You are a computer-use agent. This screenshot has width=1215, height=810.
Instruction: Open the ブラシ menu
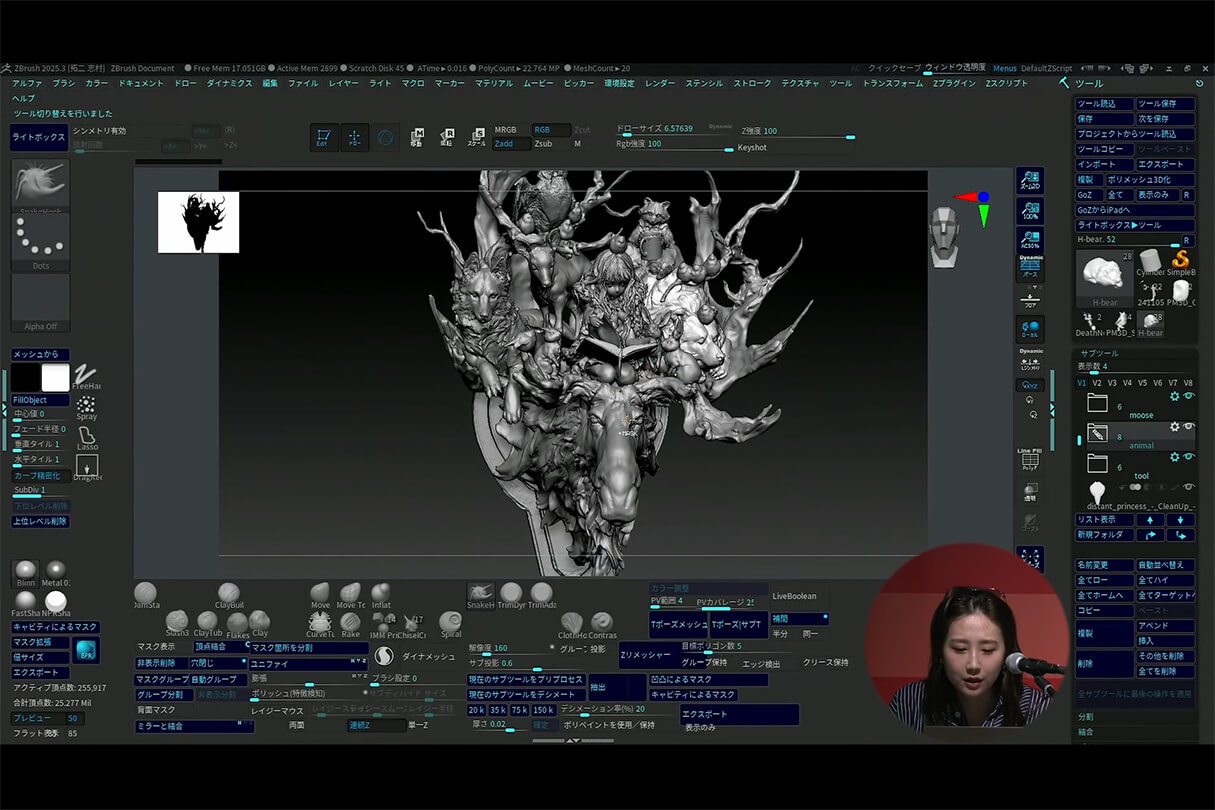(64, 83)
